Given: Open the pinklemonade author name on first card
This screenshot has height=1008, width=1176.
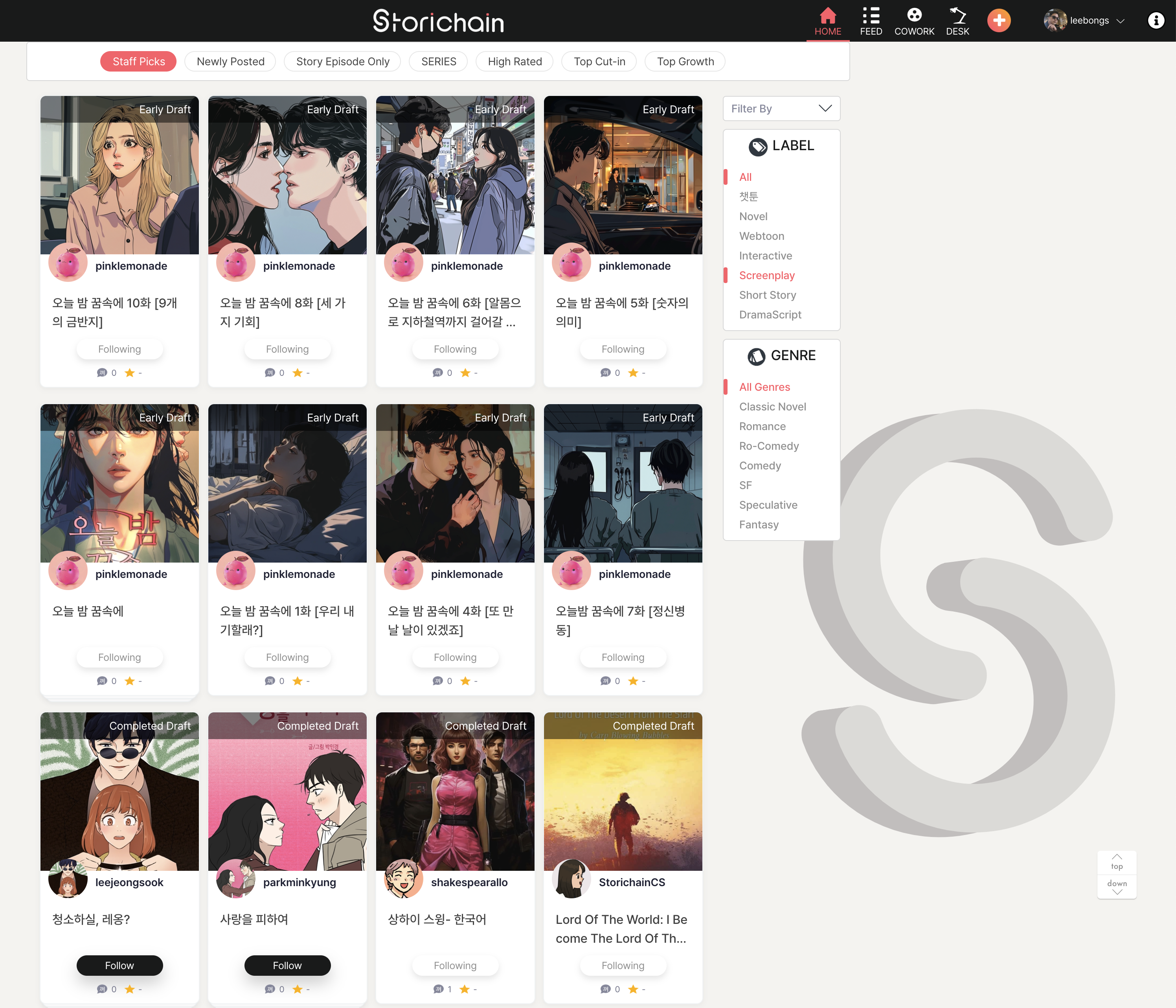Looking at the screenshot, I should click(x=131, y=266).
